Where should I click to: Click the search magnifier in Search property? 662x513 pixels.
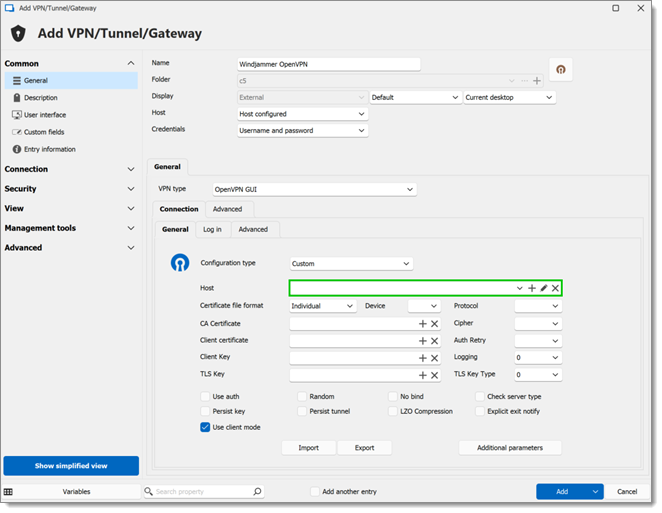coord(257,491)
